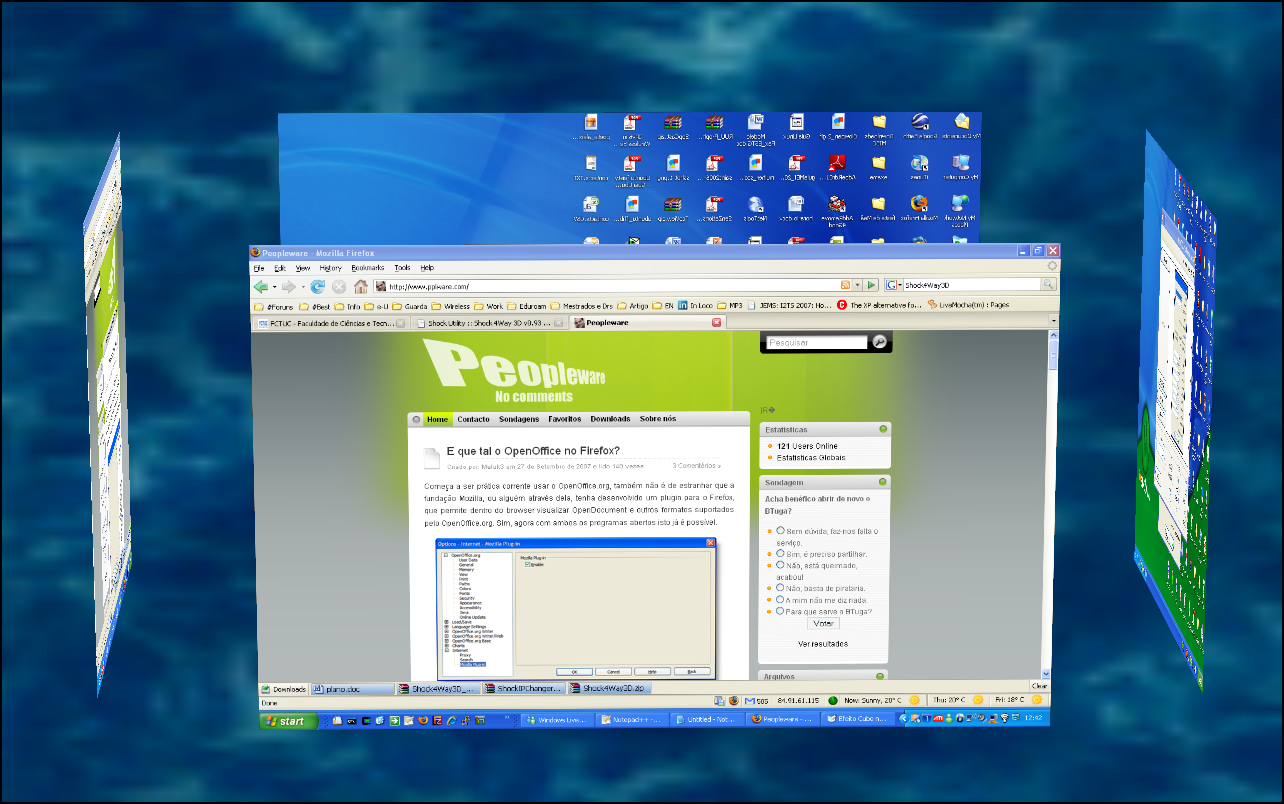The height and width of the screenshot is (804, 1284).
Task: Reload the page in Firefox
Action: tap(318, 286)
